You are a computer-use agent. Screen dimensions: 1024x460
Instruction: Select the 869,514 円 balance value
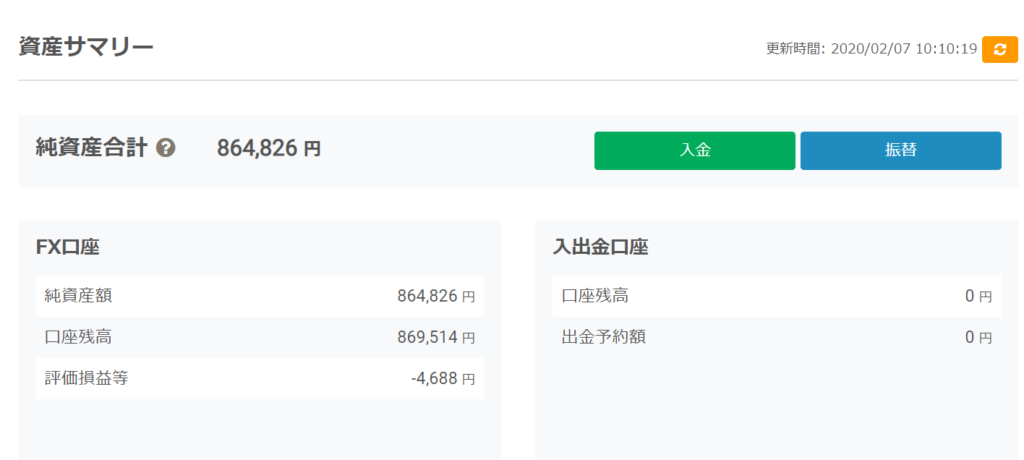[435, 337]
